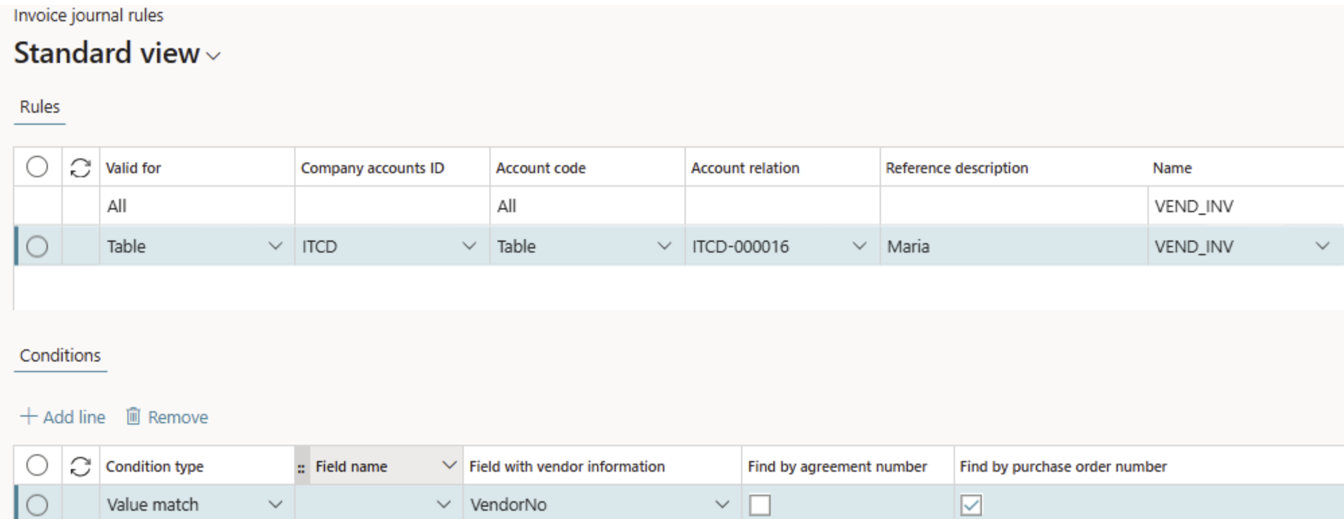Open the Condition type Value match dropdown
1344x531 pixels.
click(276, 505)
